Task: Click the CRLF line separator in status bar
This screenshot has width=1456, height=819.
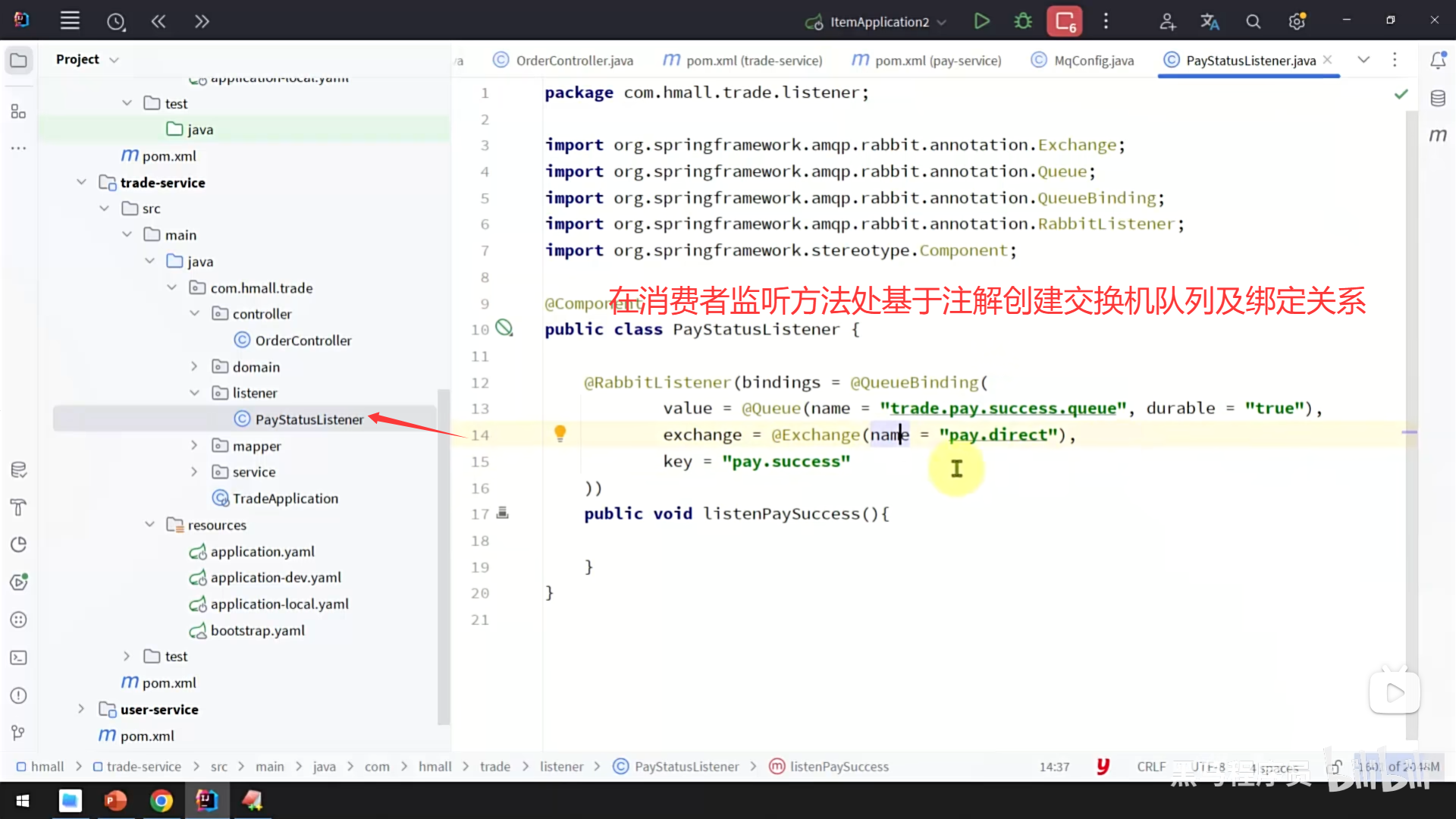Action: pyautogui.click(x=1150, y=767)
